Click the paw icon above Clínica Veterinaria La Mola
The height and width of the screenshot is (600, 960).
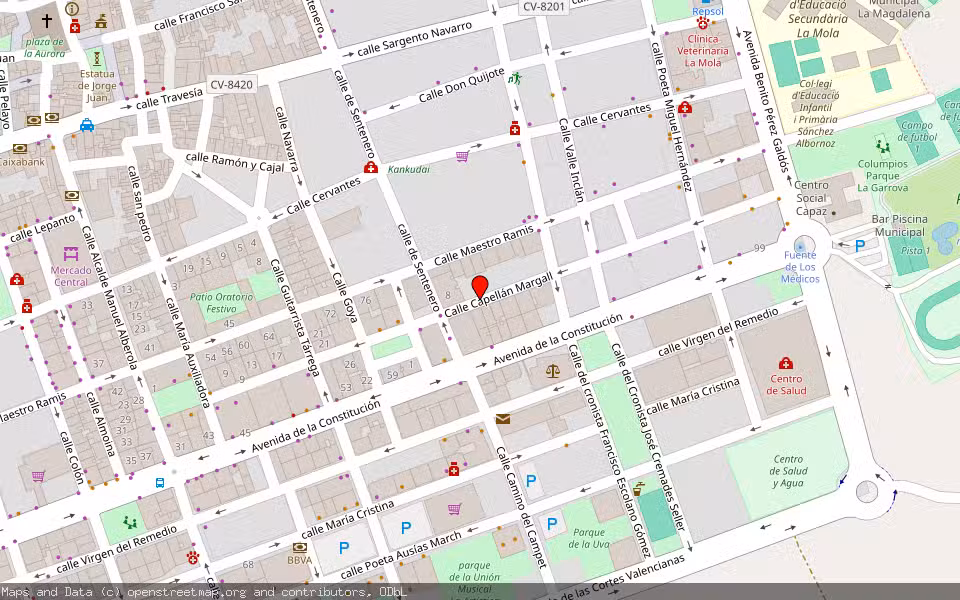pos(702,24)
